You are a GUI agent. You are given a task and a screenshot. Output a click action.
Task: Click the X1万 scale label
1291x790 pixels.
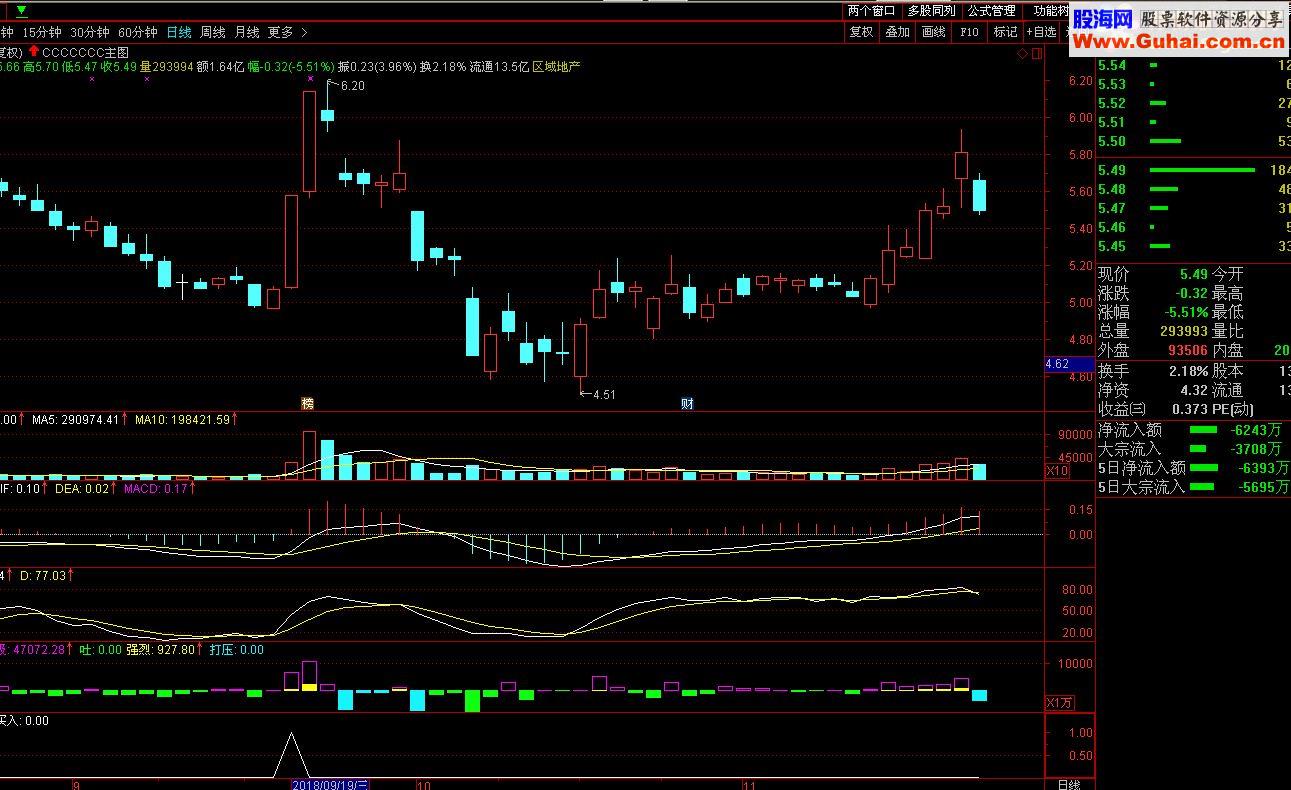(x=1059, y=702)
